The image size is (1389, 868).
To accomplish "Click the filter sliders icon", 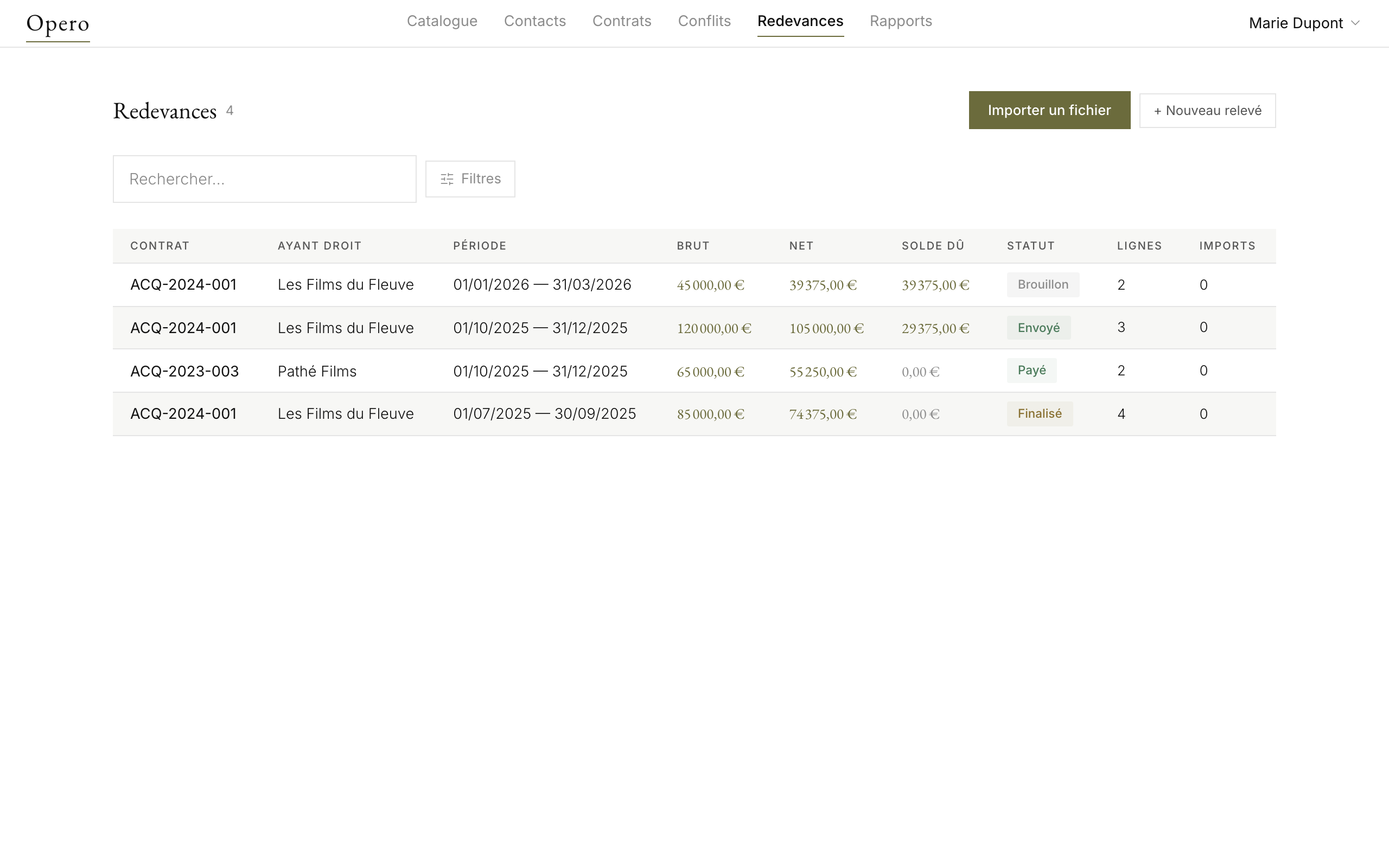I will tap(447, 179).
